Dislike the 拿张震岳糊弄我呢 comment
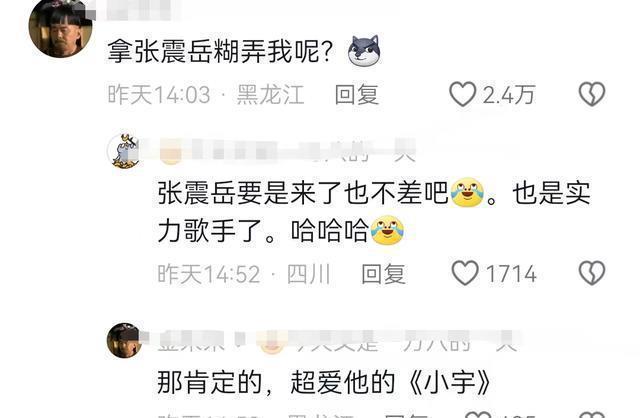This screenshot has width=640, height=418. tap(592, 94)
